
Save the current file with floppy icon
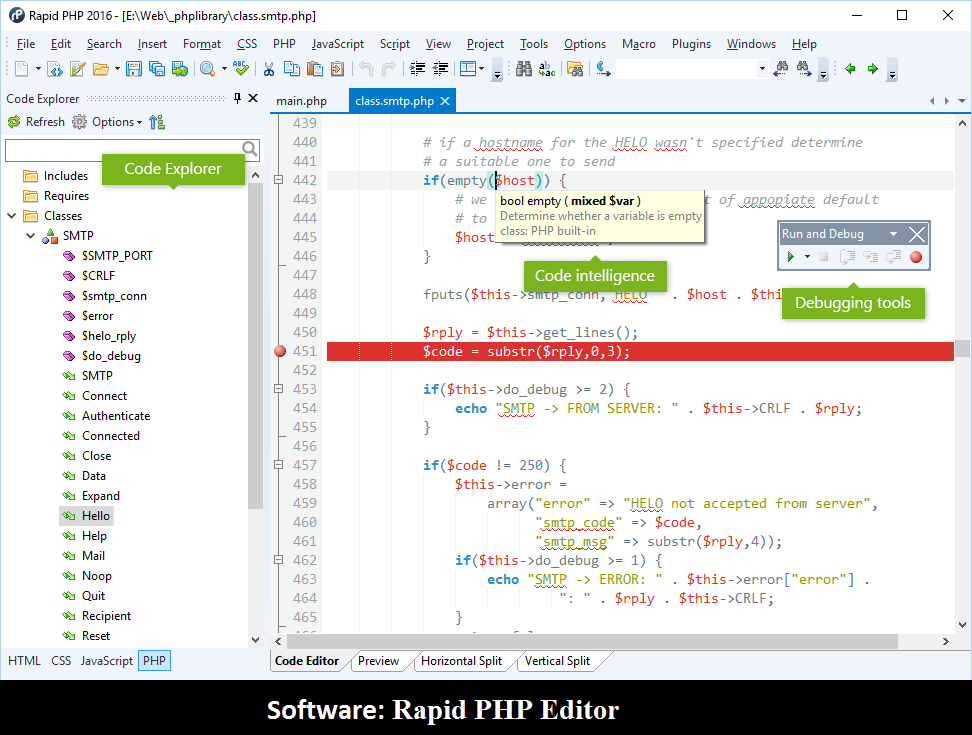(x=133, y=69)
